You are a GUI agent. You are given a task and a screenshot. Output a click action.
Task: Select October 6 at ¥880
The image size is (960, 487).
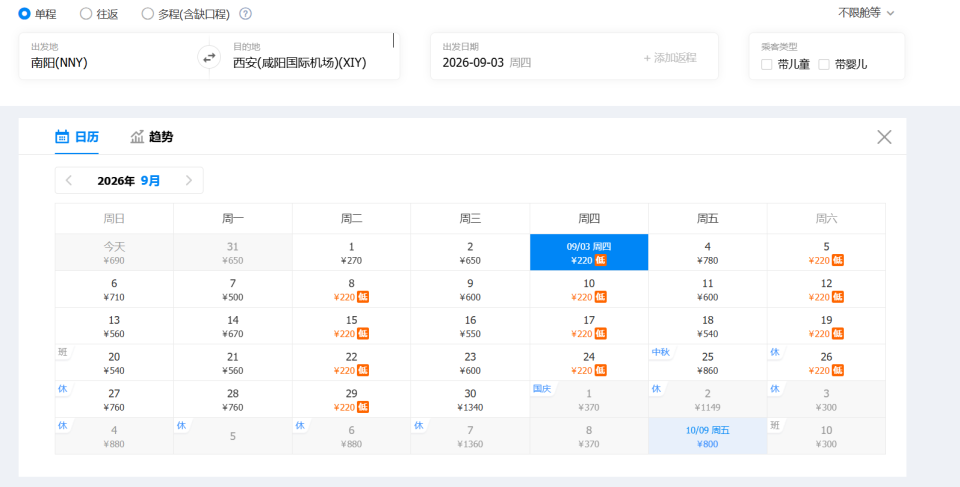tap(351, 436)
